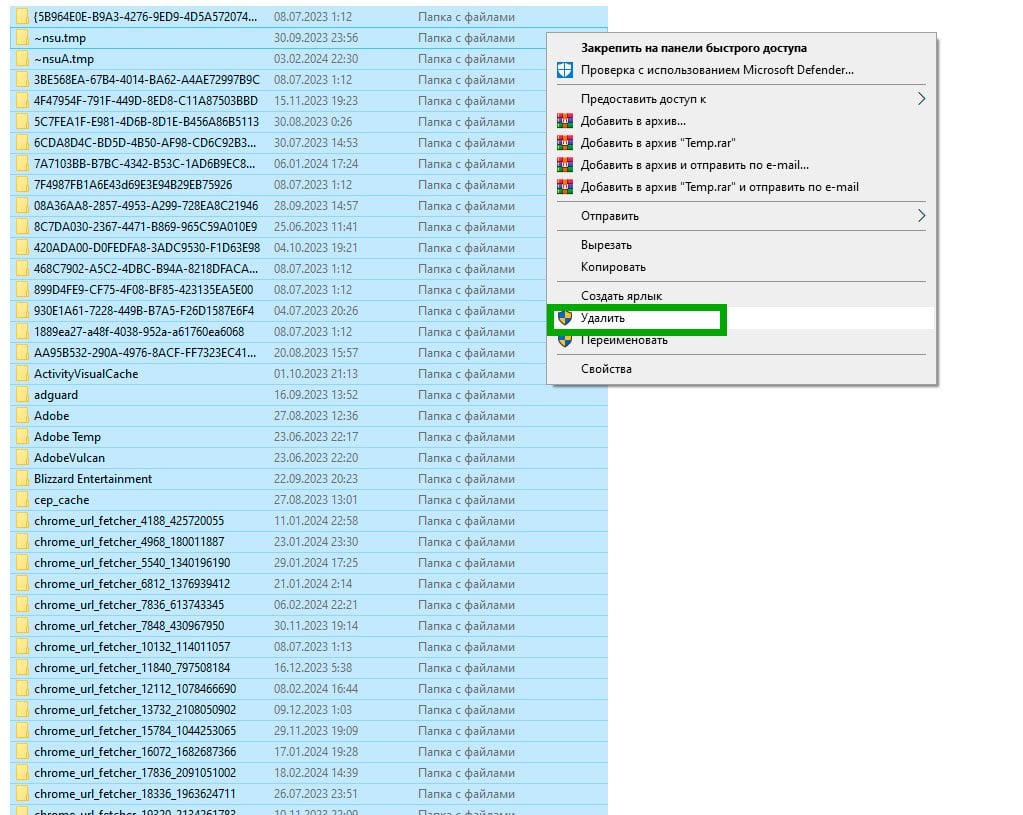The image size is (1023, 815).
Task: Click the date '17.01.2024 19:28' cell
Action: [316, 752]
